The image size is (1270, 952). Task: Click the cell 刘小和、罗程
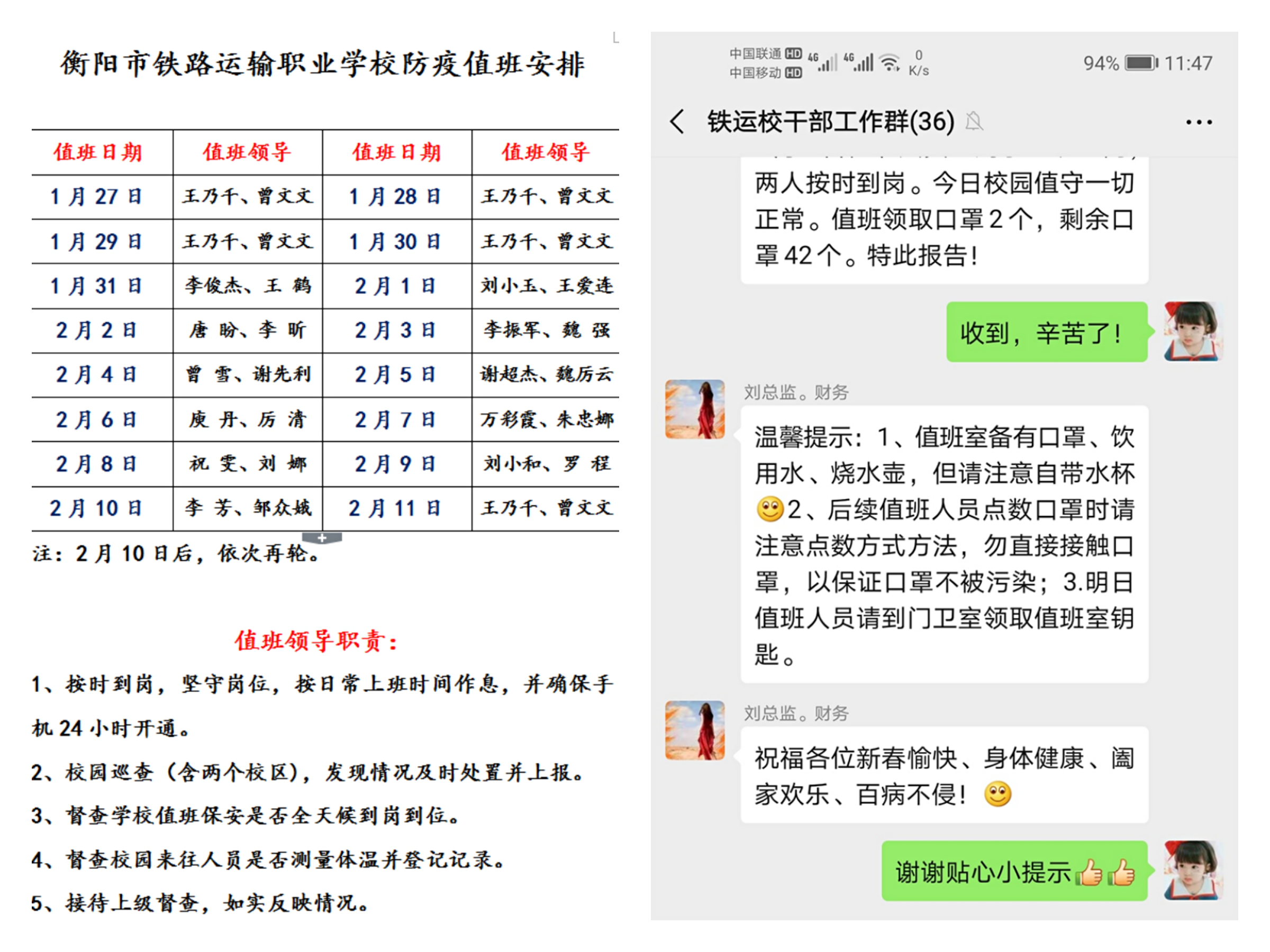(547, 463)
